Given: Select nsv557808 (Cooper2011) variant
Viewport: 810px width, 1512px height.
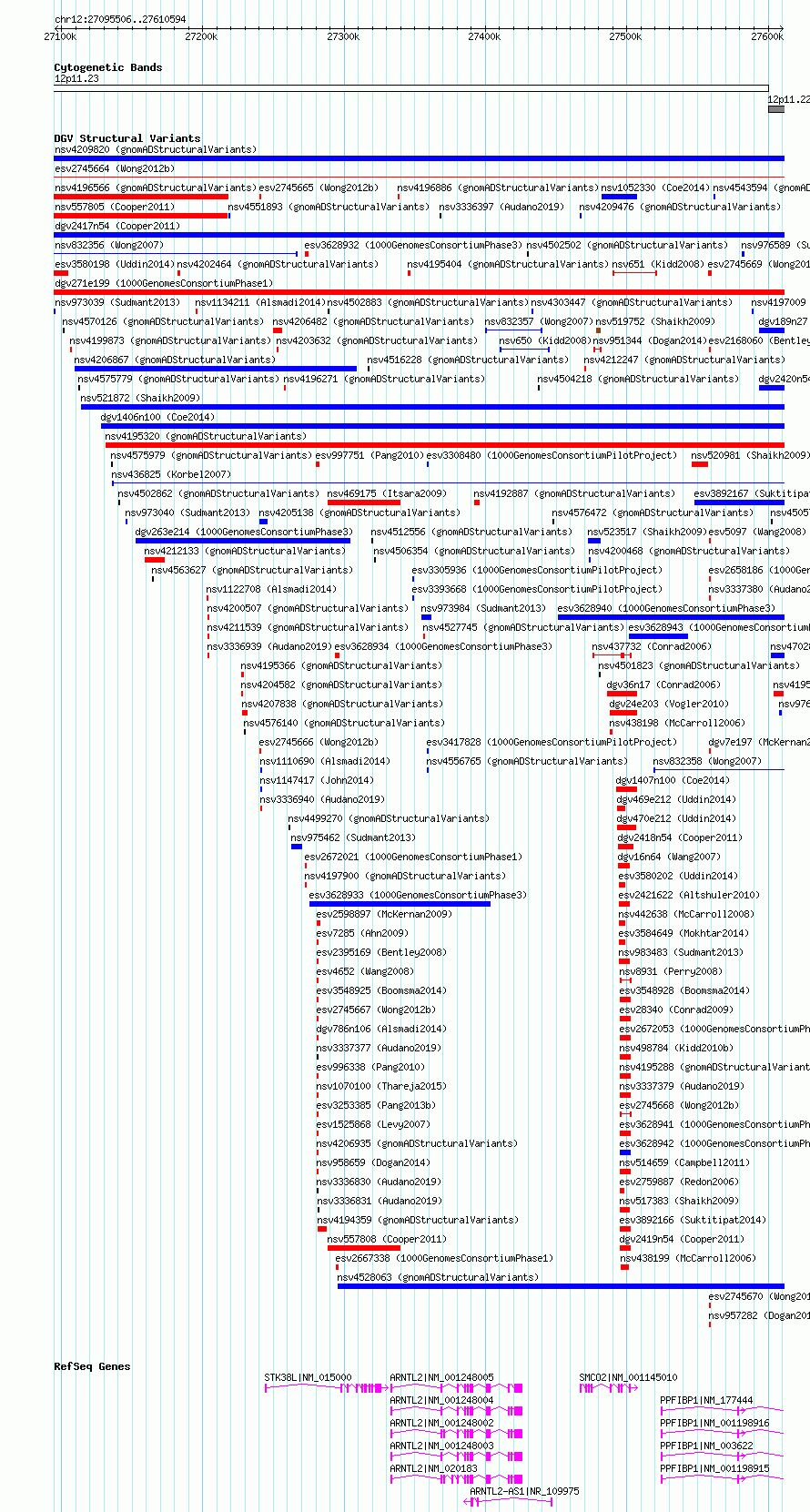Looking at the screenshot, I should pyautogui.click(x=387, y=1239).
